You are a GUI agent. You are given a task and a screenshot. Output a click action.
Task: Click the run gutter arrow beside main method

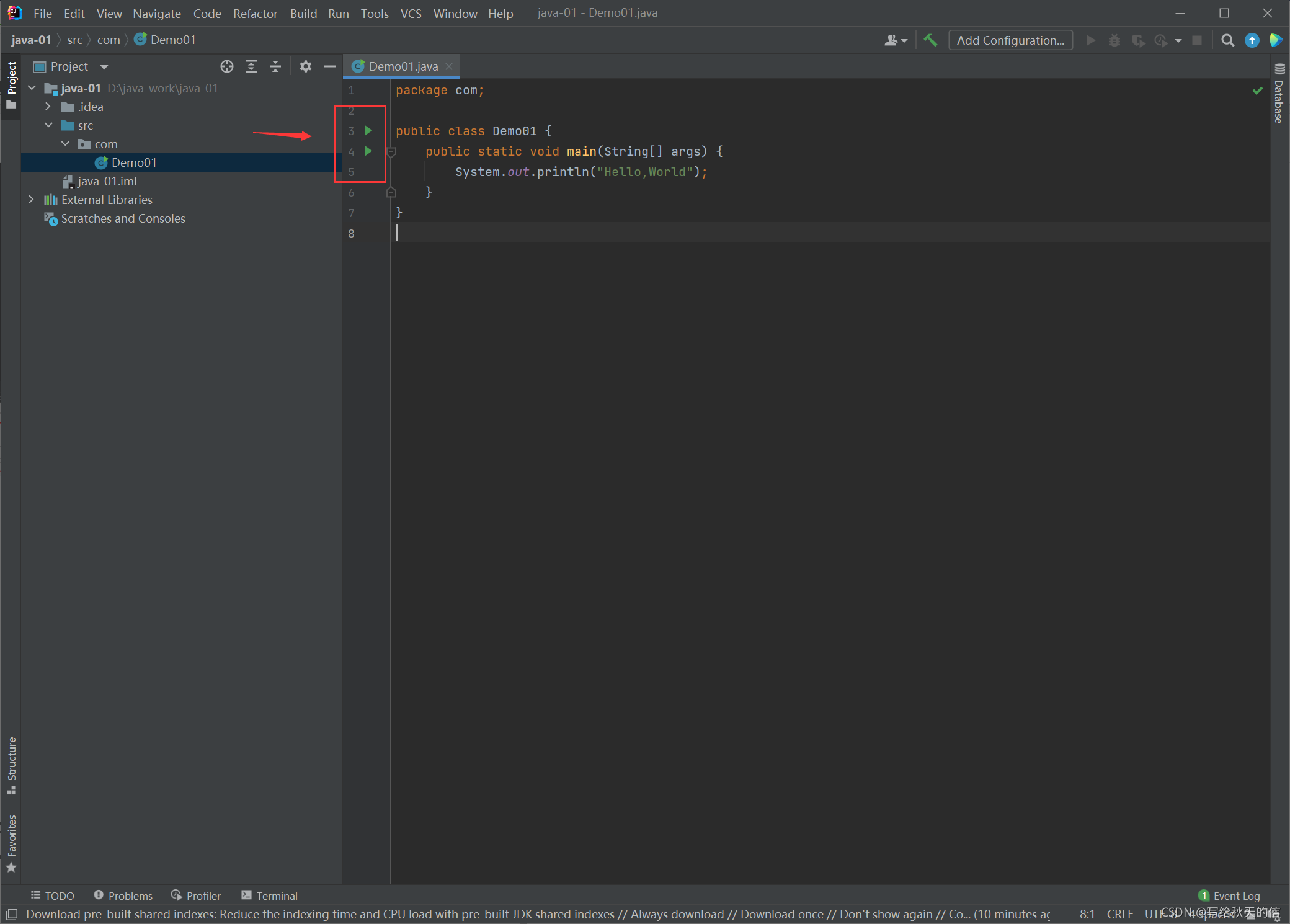(x=368, y=151)
